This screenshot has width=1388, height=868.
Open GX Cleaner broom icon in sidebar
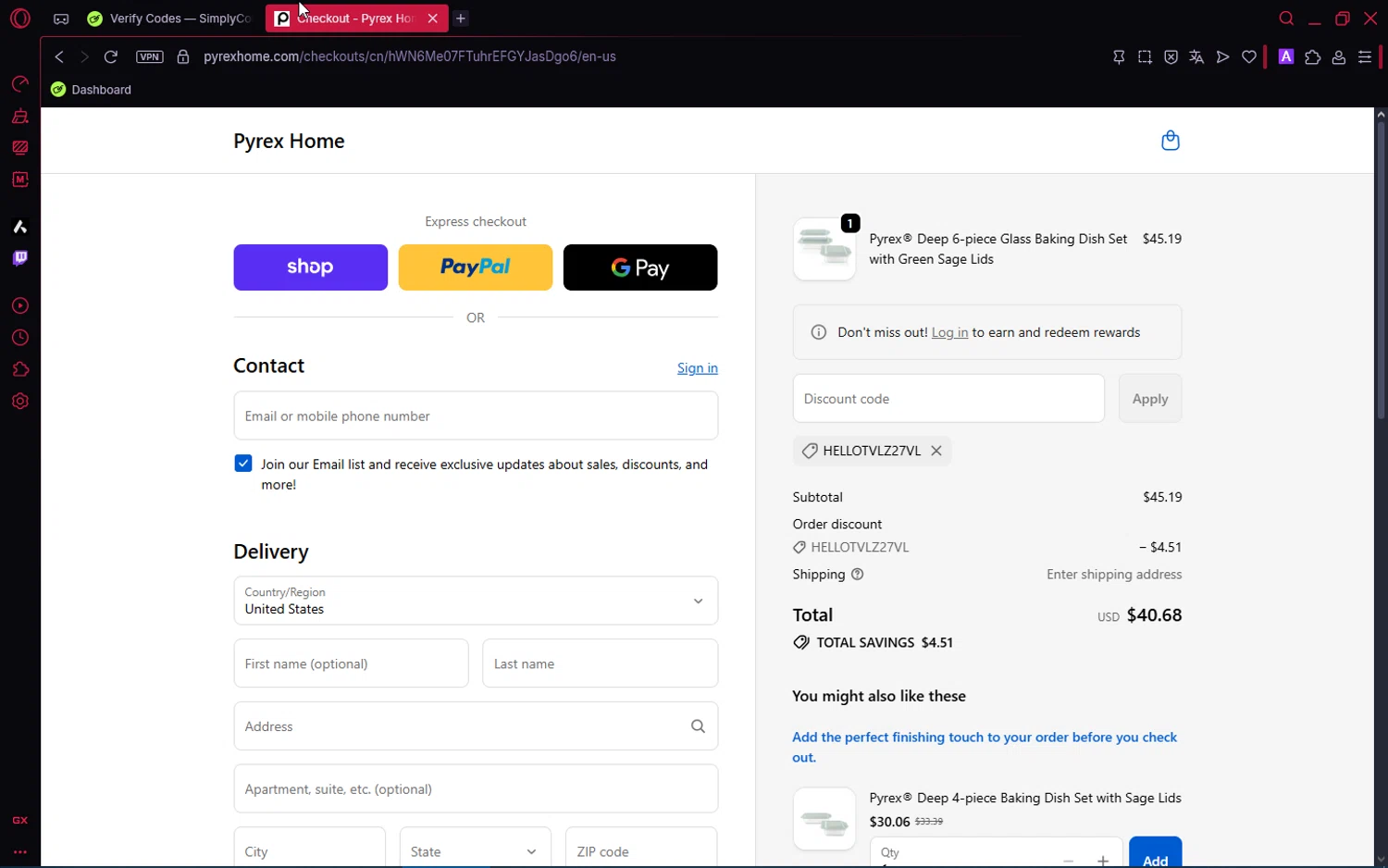coord(20,117)
